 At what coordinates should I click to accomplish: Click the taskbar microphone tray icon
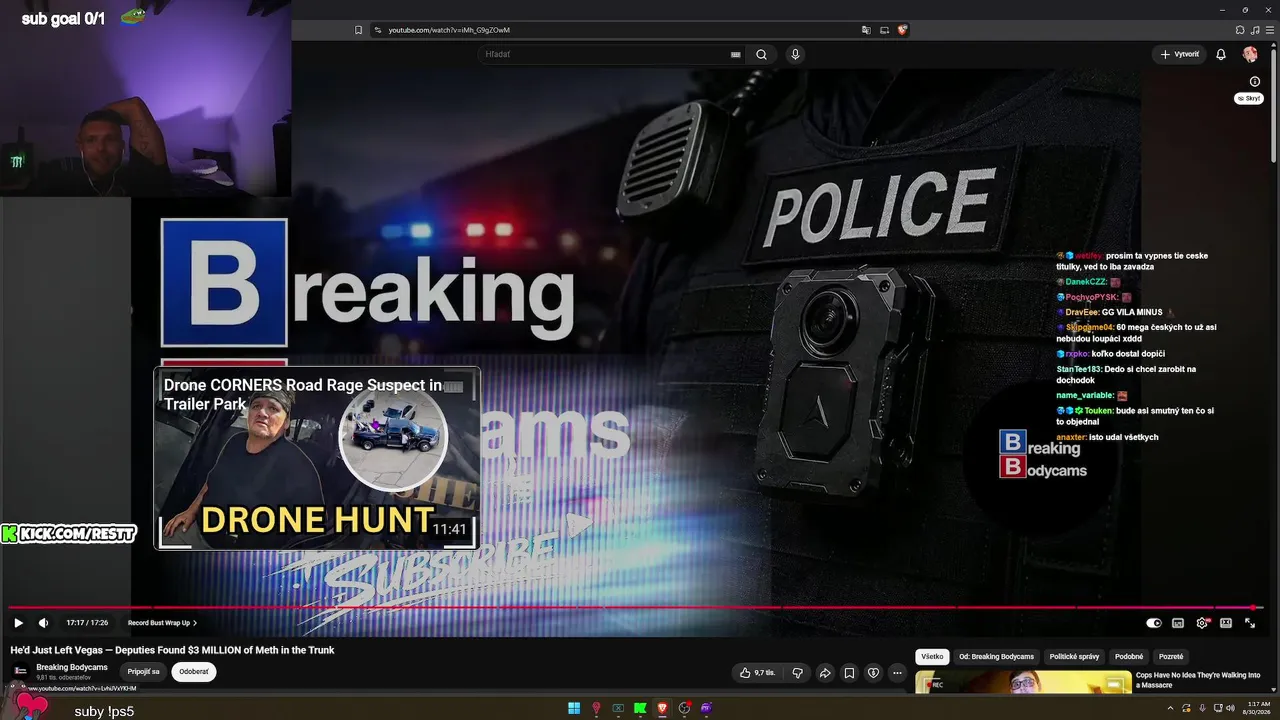pyautogui.click(x=1202, y=708)
